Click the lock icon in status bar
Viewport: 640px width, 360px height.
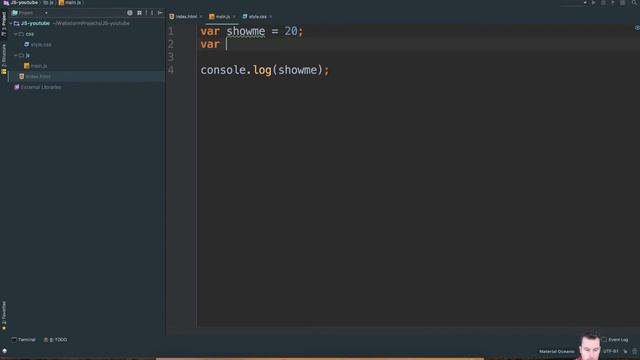625,351
